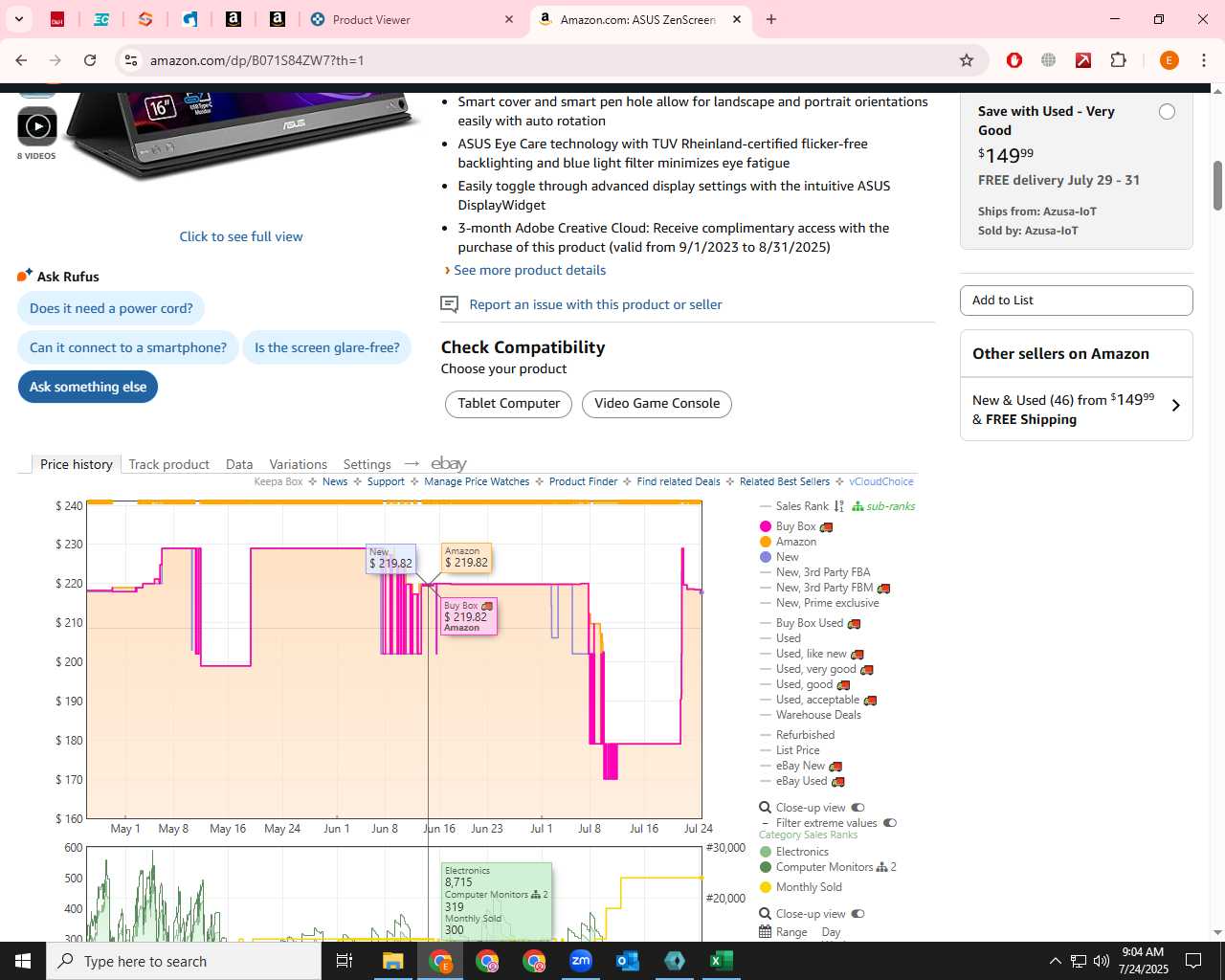The height and width of the screenshot is (980, 1225).
Task: Open Excel from the taskbar
Action: click(722, 961)
